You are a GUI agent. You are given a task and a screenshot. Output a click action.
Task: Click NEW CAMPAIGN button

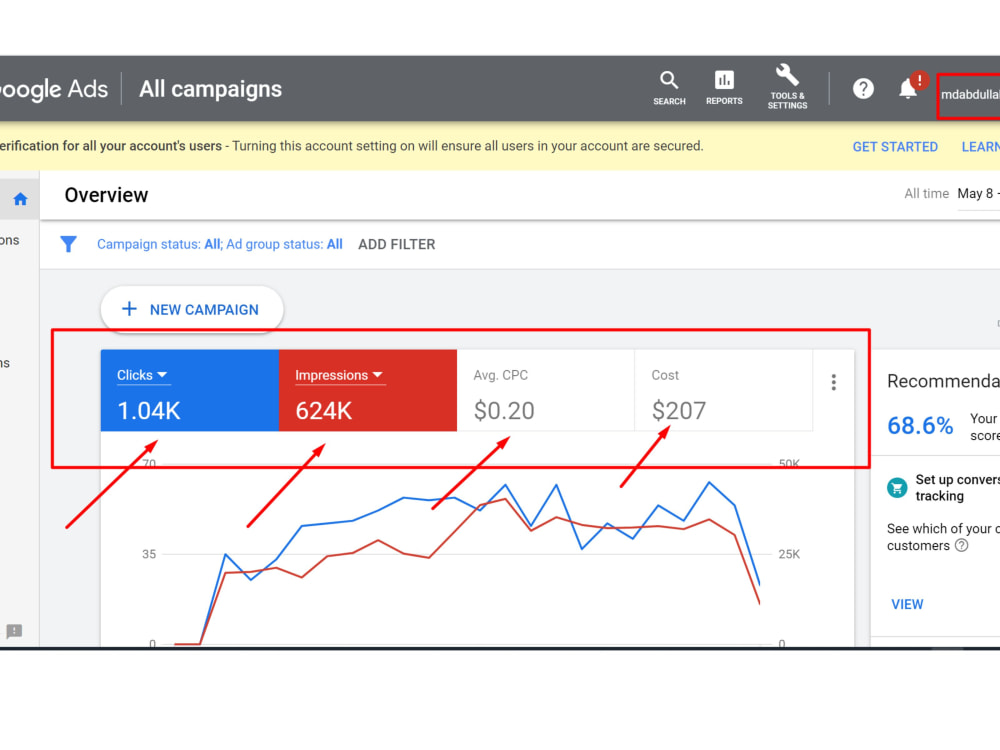(192, 309)
